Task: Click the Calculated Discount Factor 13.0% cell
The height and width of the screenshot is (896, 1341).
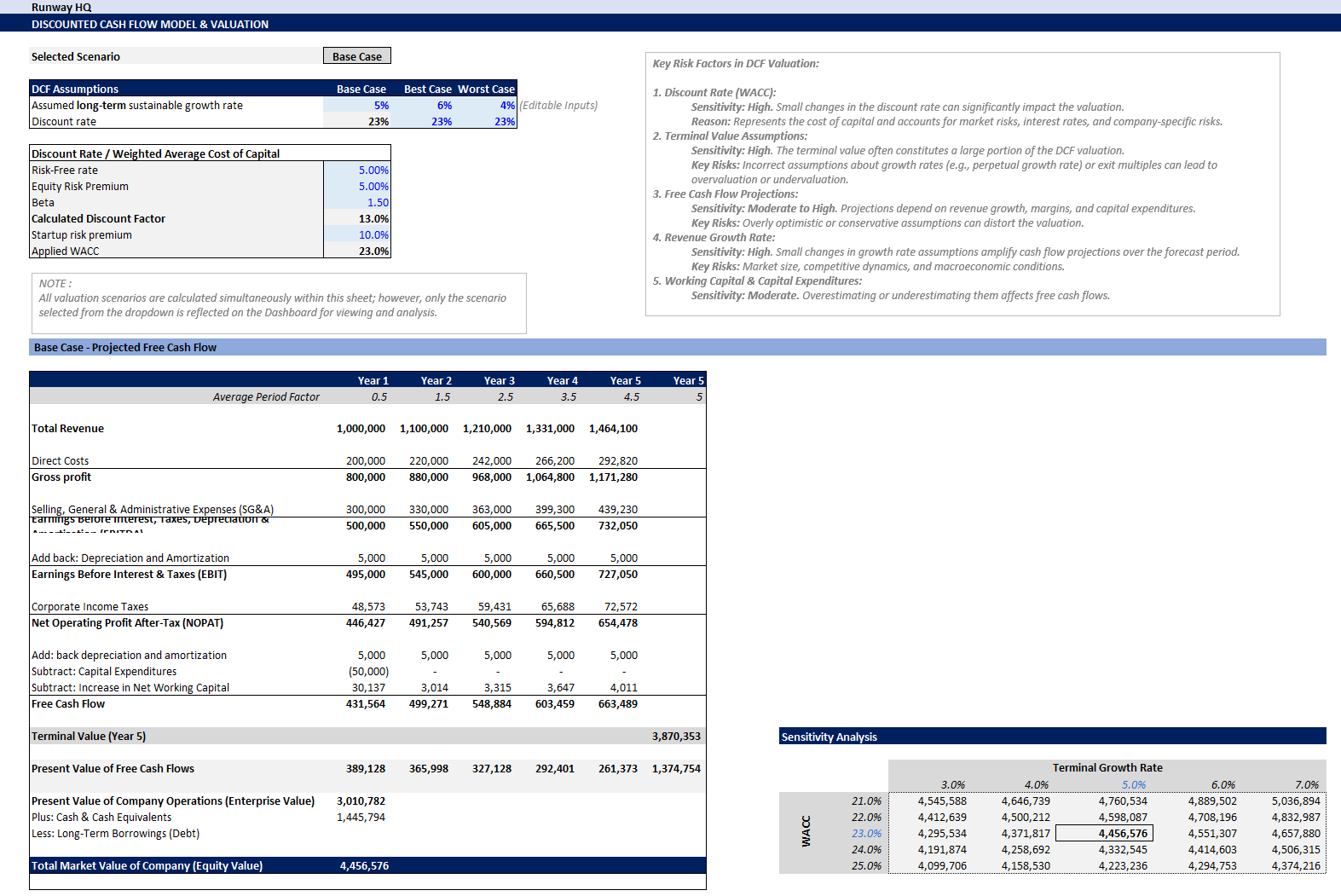Action: pos(357,219)
